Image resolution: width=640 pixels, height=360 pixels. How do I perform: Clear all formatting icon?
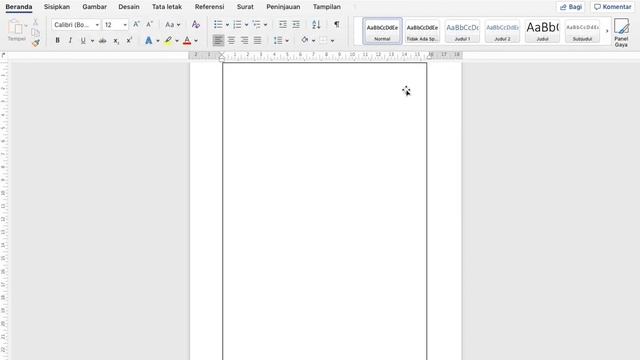click(196, 24)
